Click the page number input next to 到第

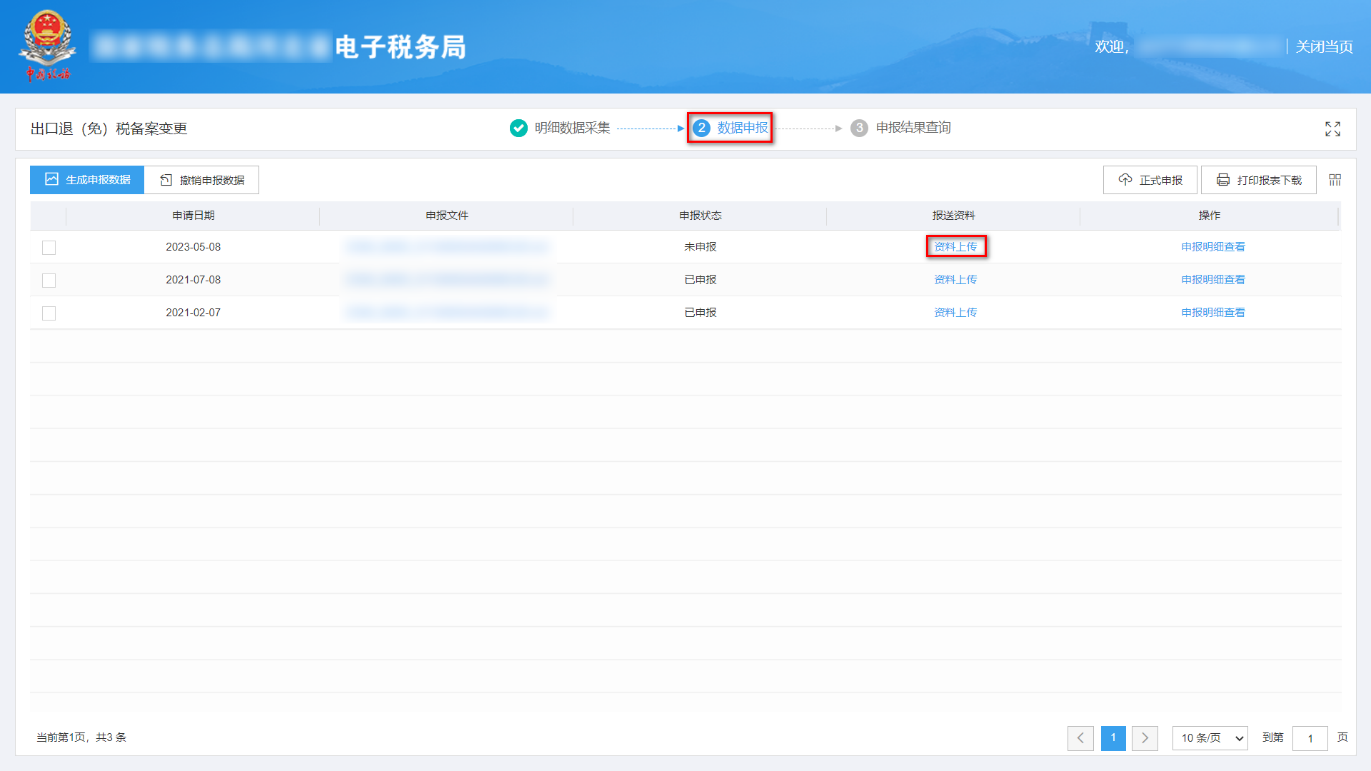pos(1310,738)
